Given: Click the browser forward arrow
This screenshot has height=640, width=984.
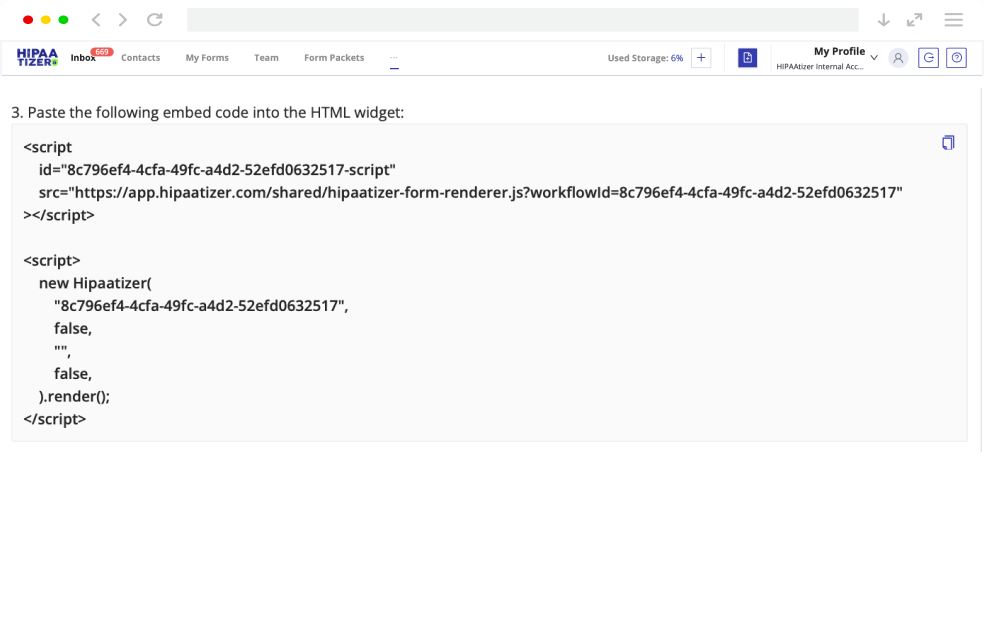Looking at the screenshot, I should click(123, 19).
